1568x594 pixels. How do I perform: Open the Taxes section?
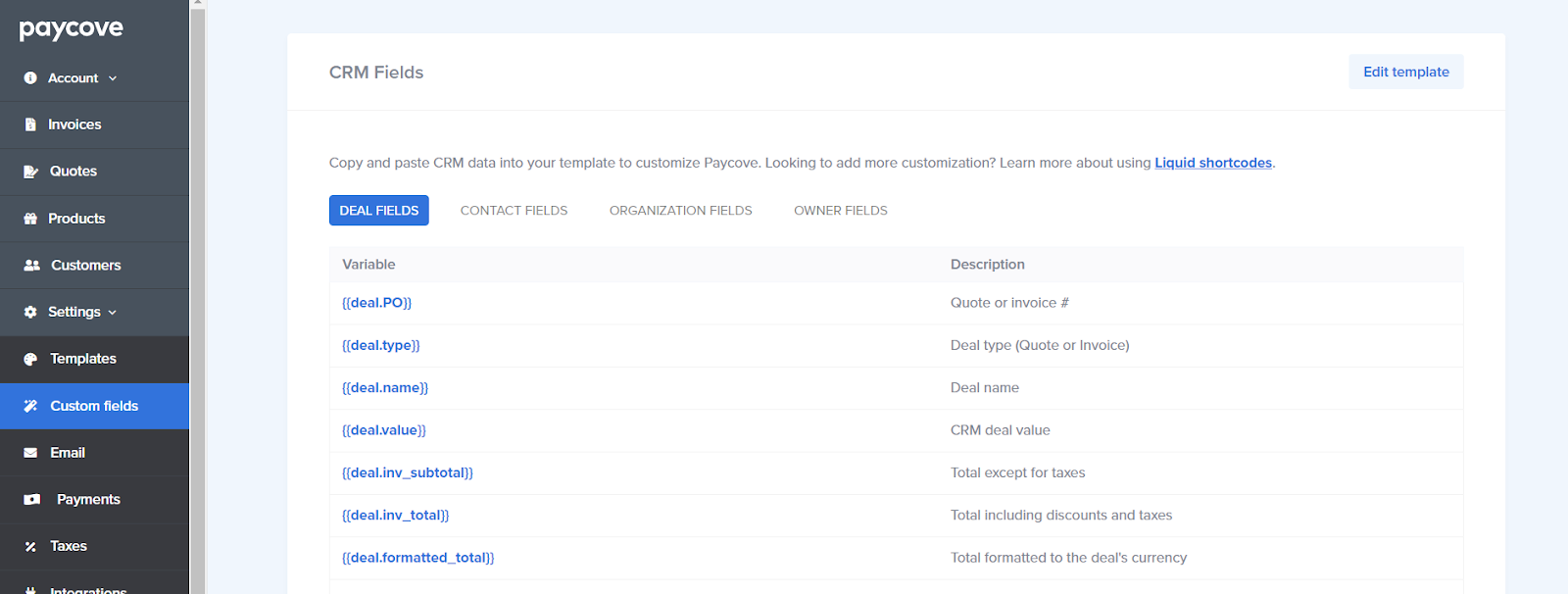click(94, 547)
